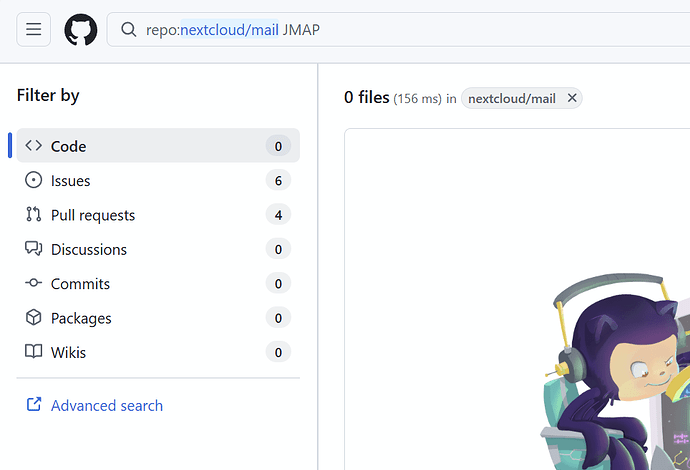Image resolution: width=690 pixels, height=470 pixels.
Task: Filter results by Issues
Action: (158, 180)
